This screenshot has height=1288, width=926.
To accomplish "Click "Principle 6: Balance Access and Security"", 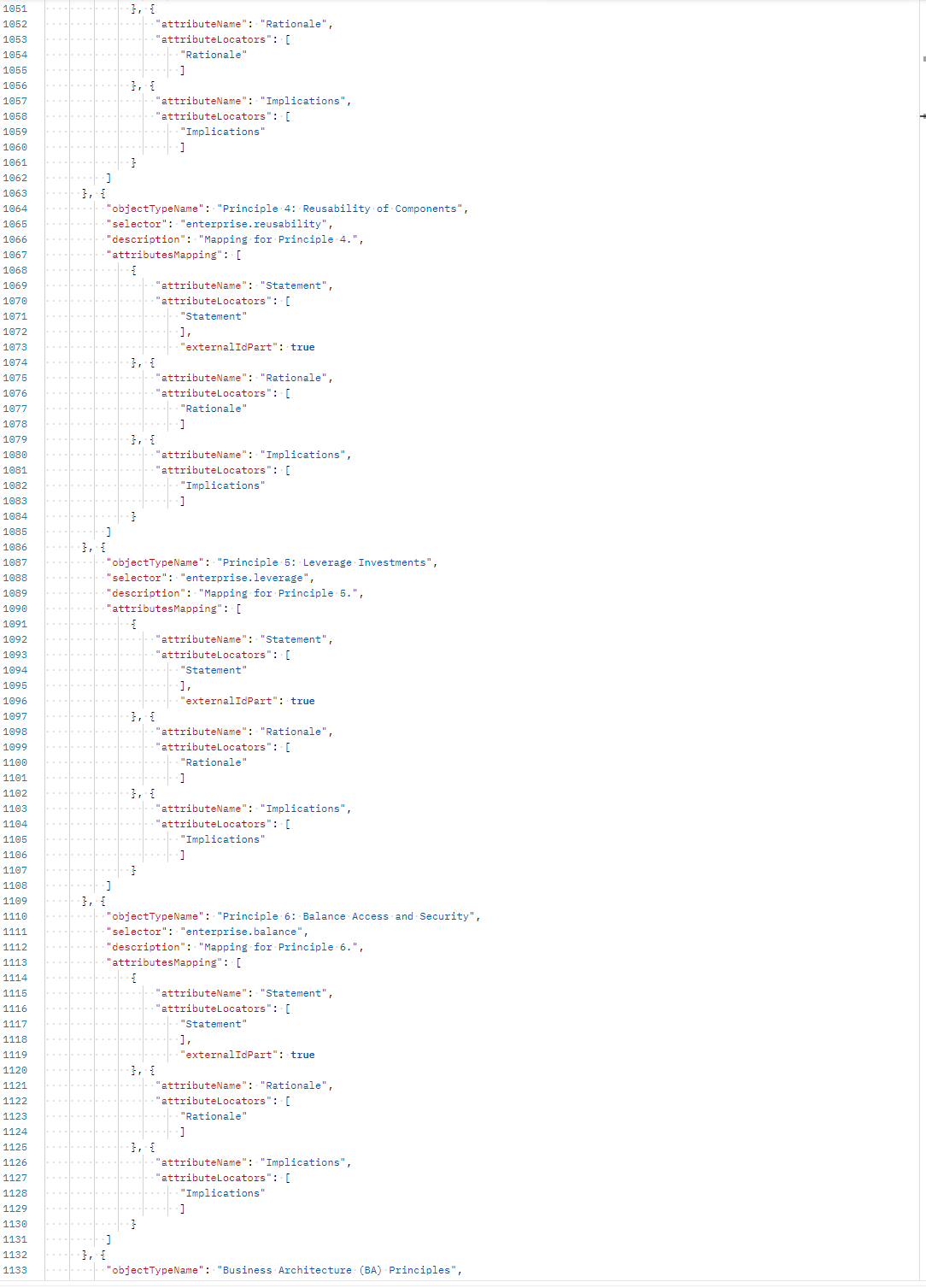I will pyautogui.click(x=346, y=916).
